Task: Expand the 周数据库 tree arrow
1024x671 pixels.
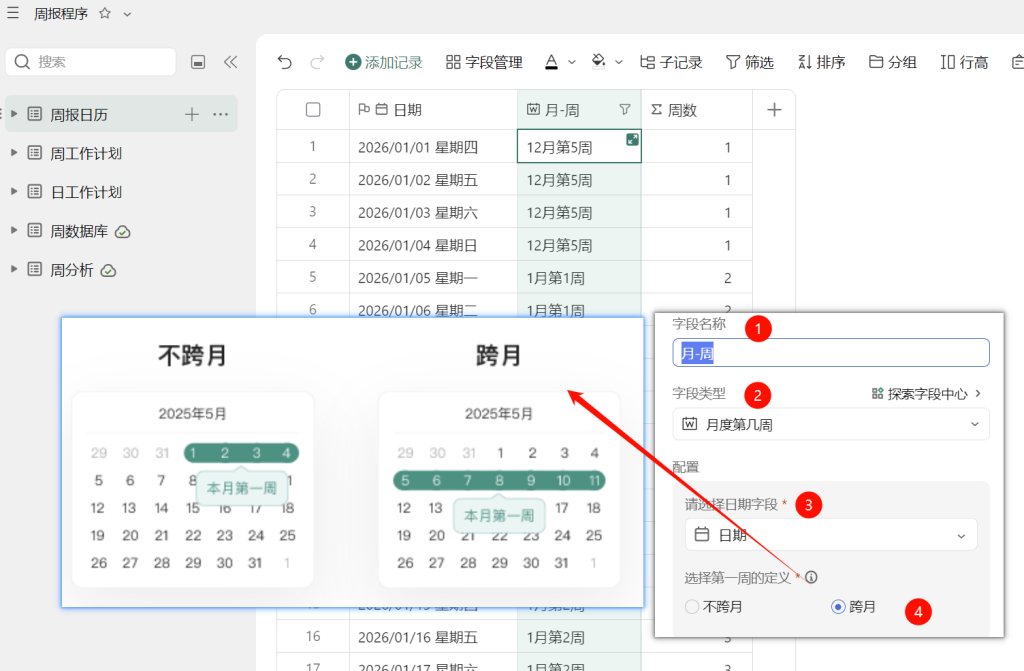Action: click(x=14, y=230)
